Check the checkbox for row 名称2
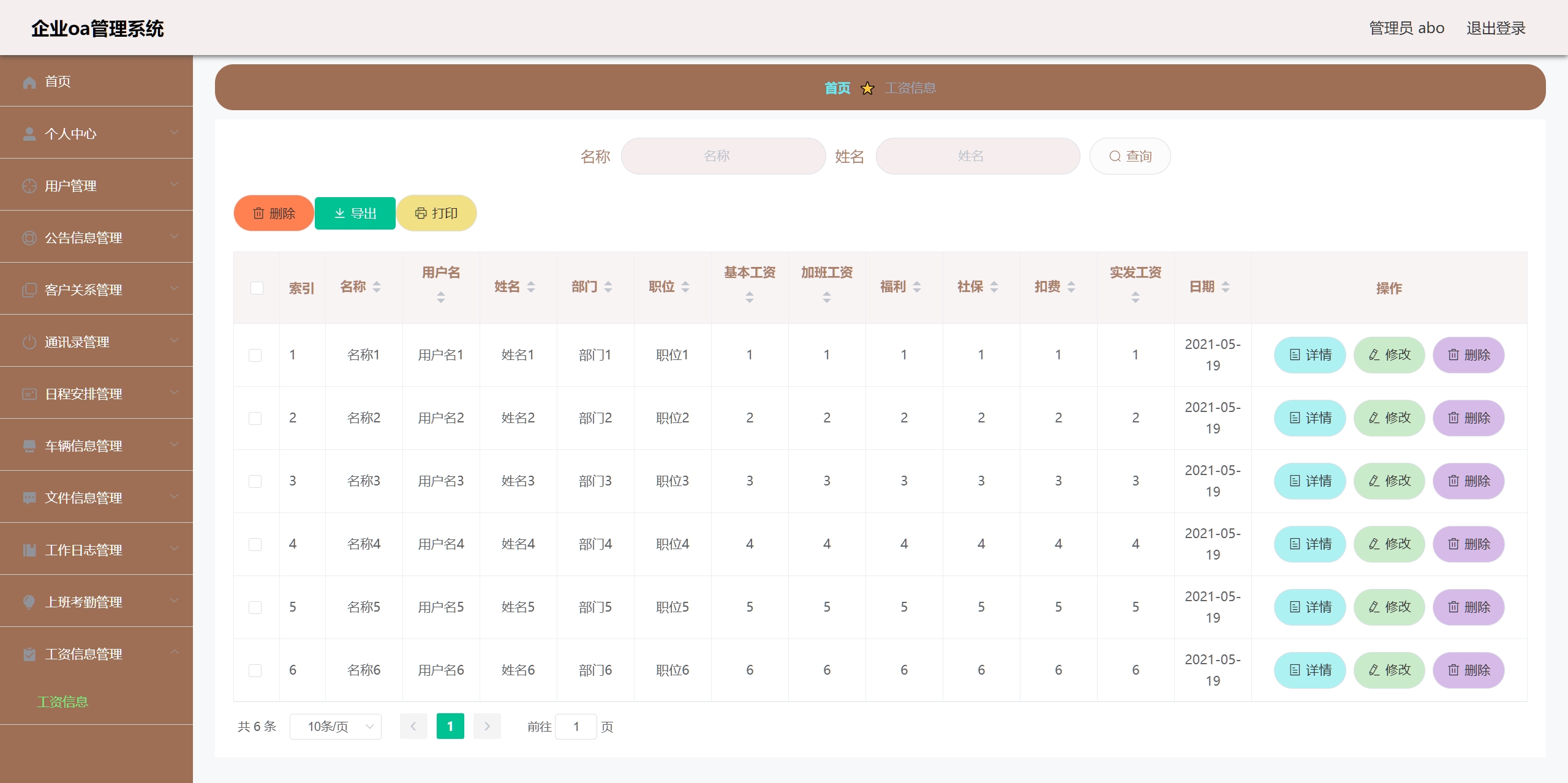This screenshot has height=783, width=1568. pos(255,418)
